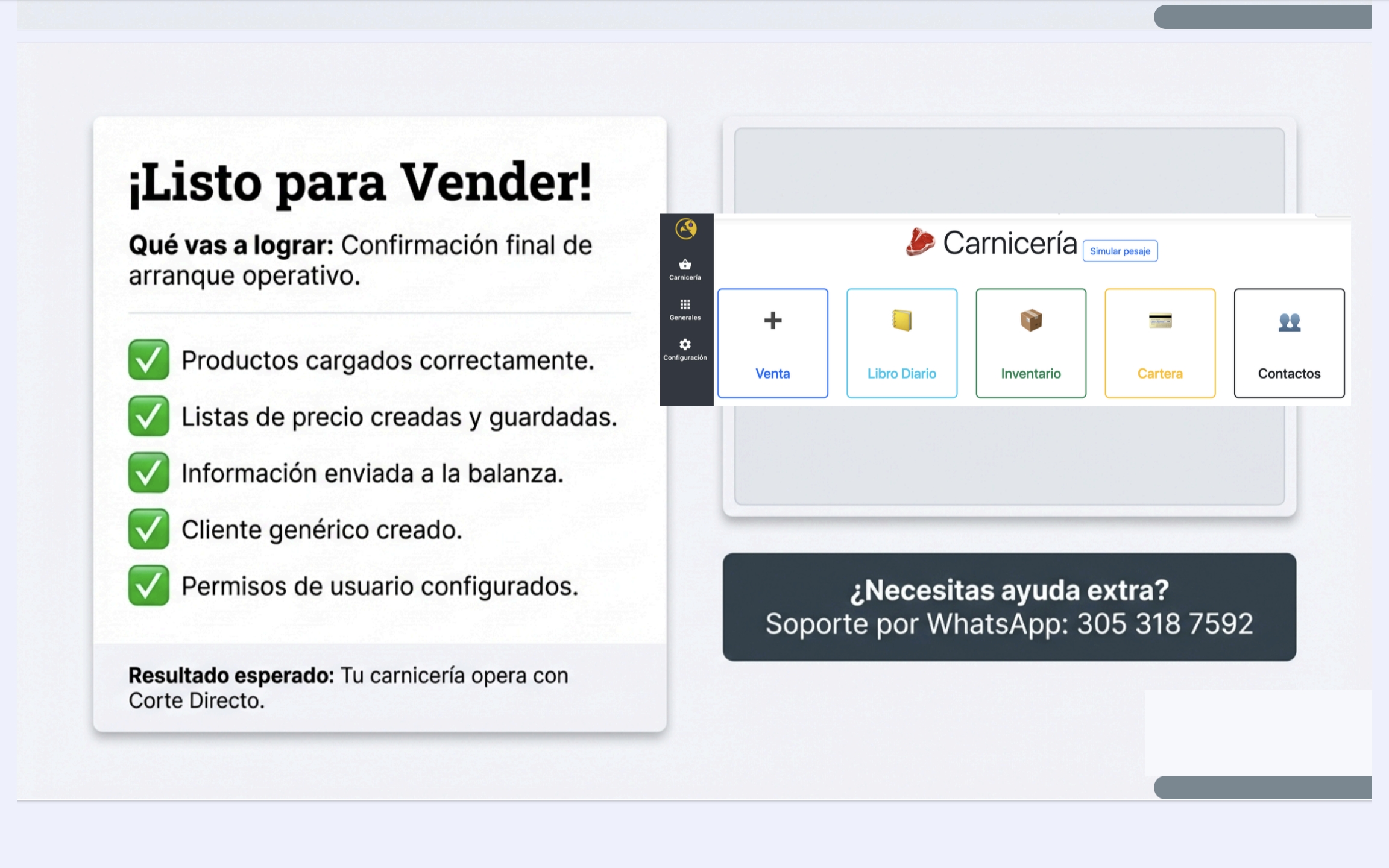This screenshot has height=868, width=1389.
Task: Click the red meat icon beside Carnicería
Action: [x=920, y=243]
